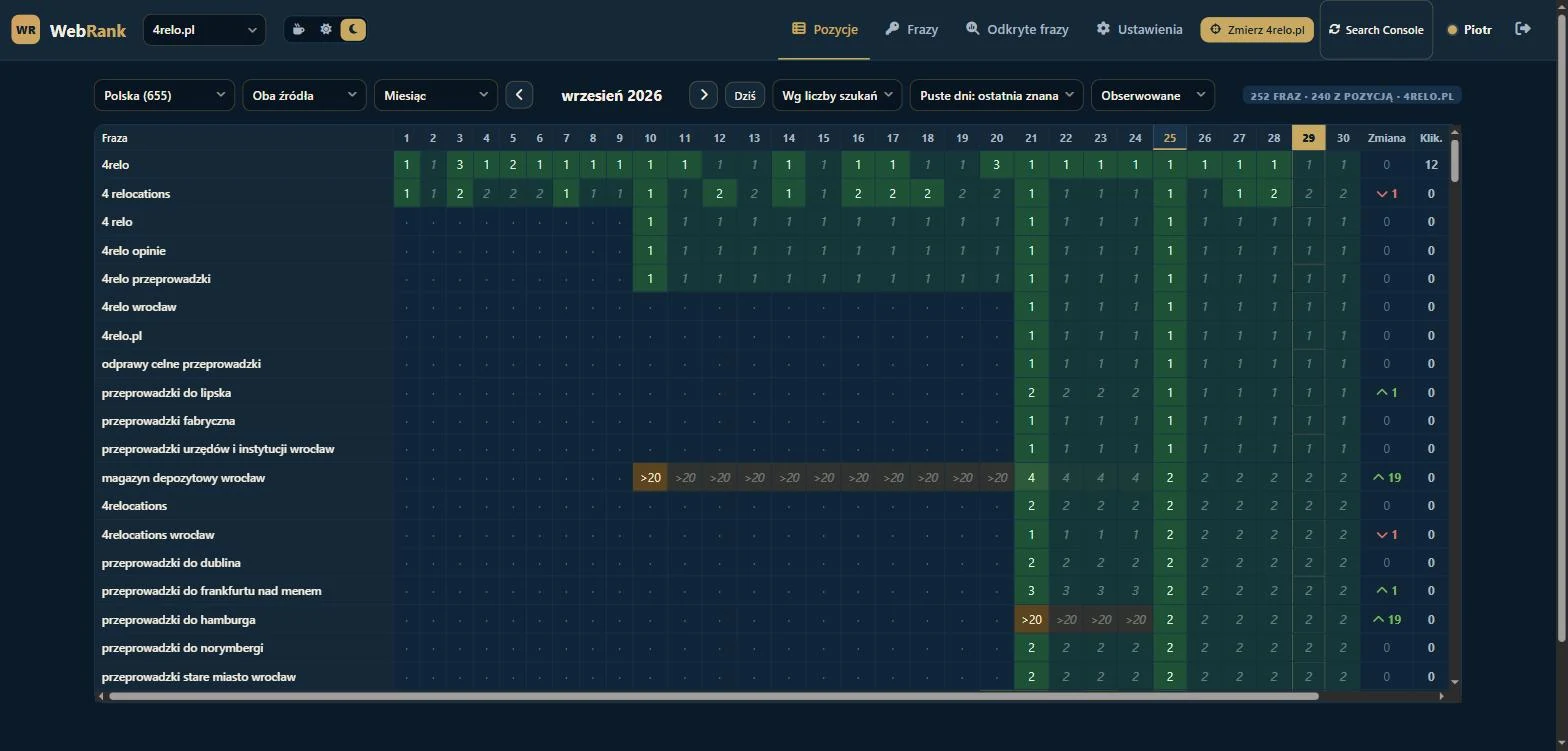The height and width of the screenshot is (751, 1568).
Task: Open the Obserwowane filter dropdown
Action: click(1153, 95)
